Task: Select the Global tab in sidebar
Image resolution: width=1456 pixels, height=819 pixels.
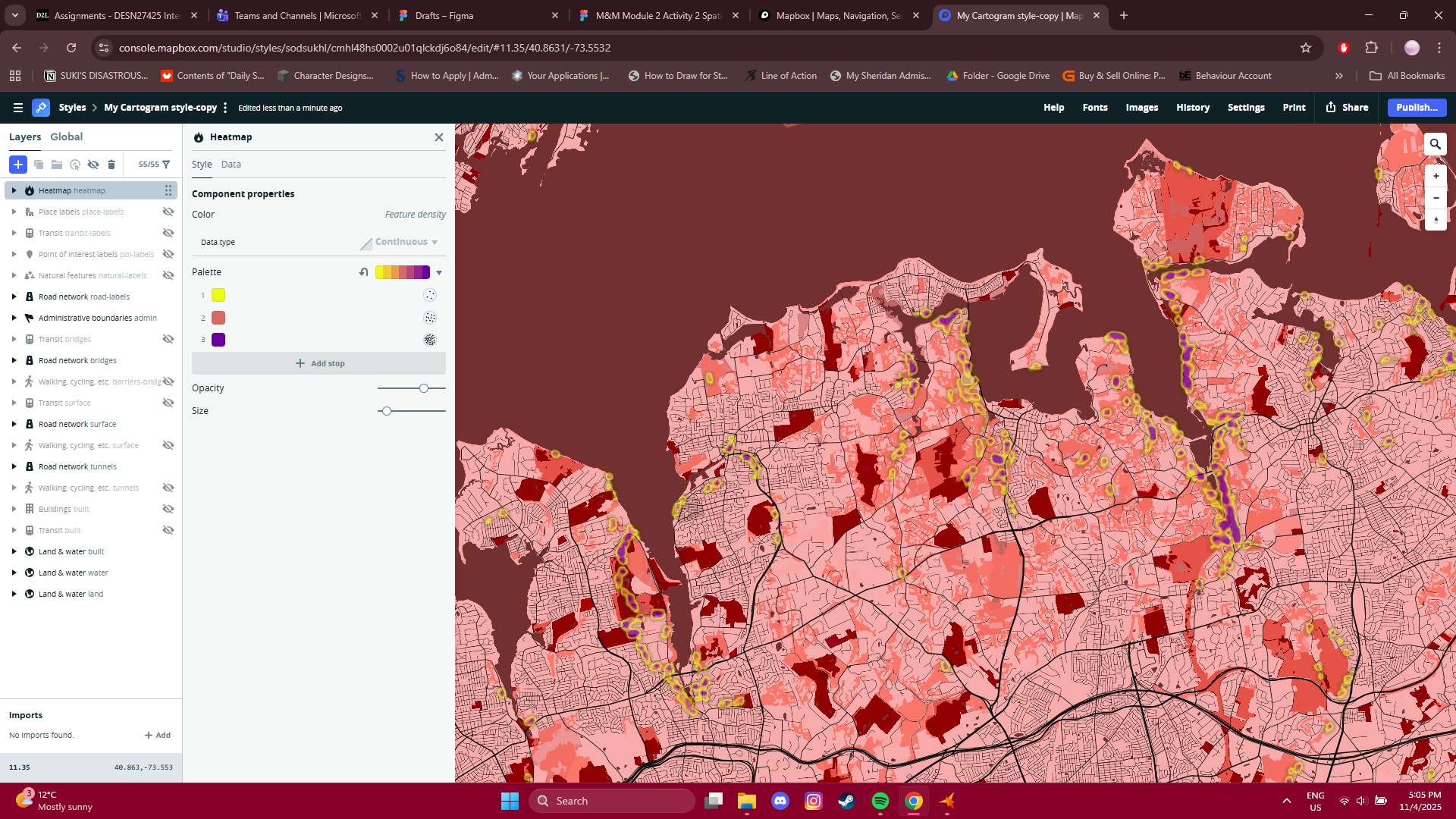Action: click(x=66, y=136)
